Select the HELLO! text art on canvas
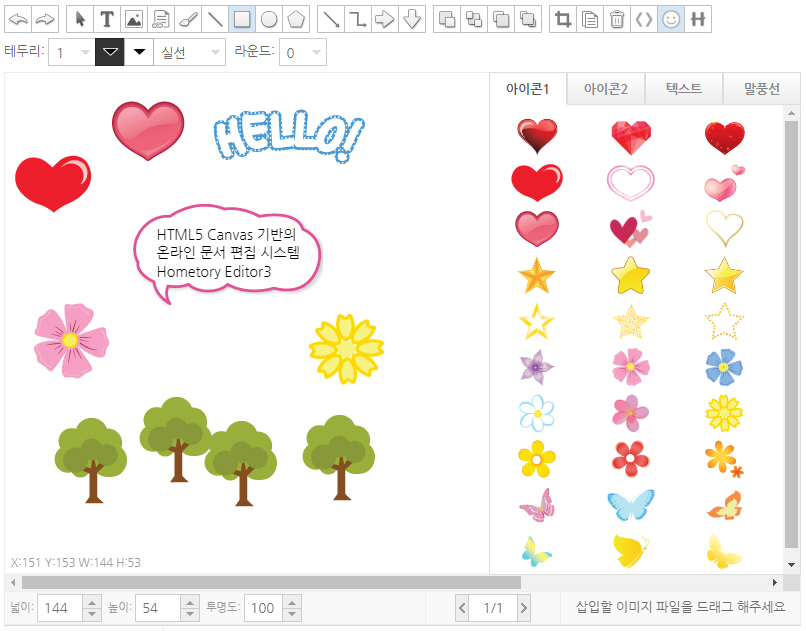The image size is (806, 631). click(289, 136)
